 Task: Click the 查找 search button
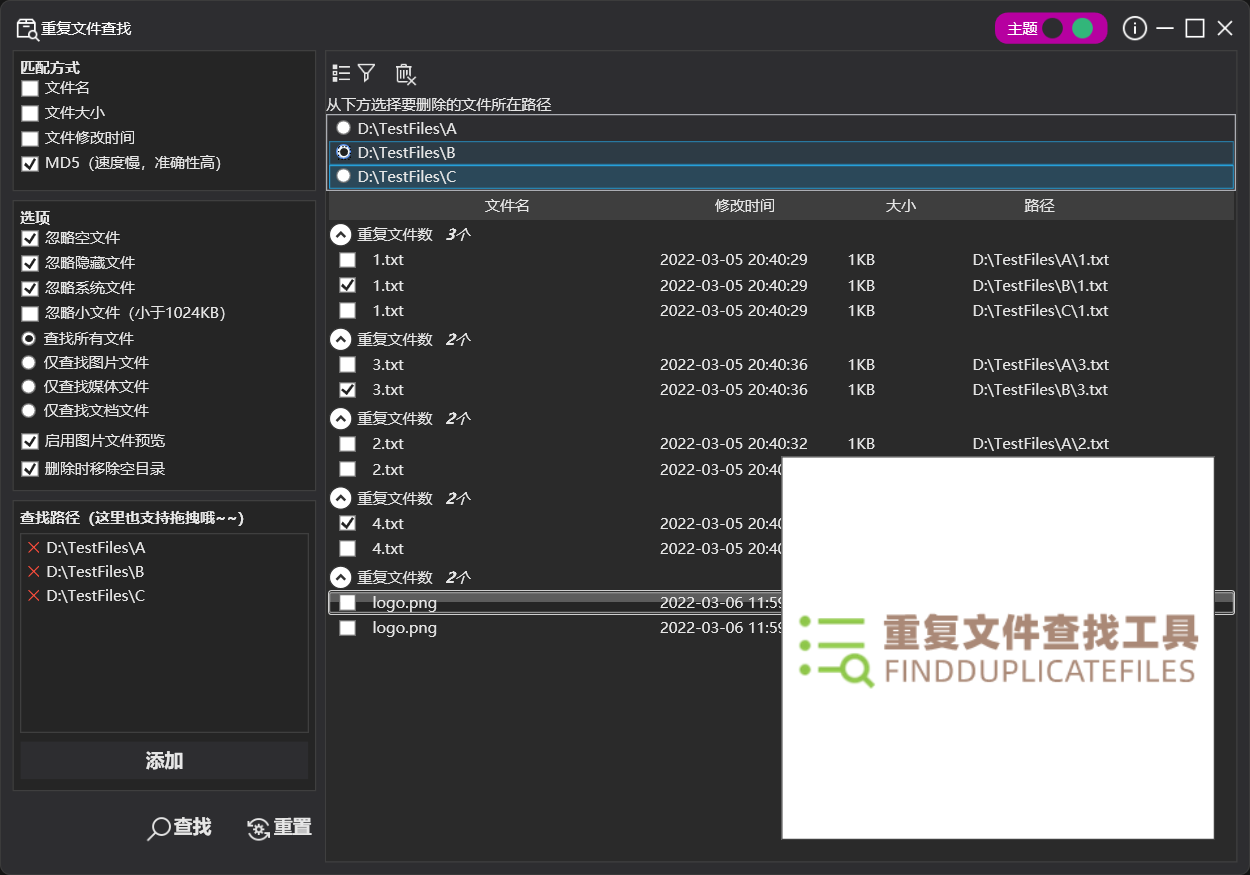(x=180, y=827)
